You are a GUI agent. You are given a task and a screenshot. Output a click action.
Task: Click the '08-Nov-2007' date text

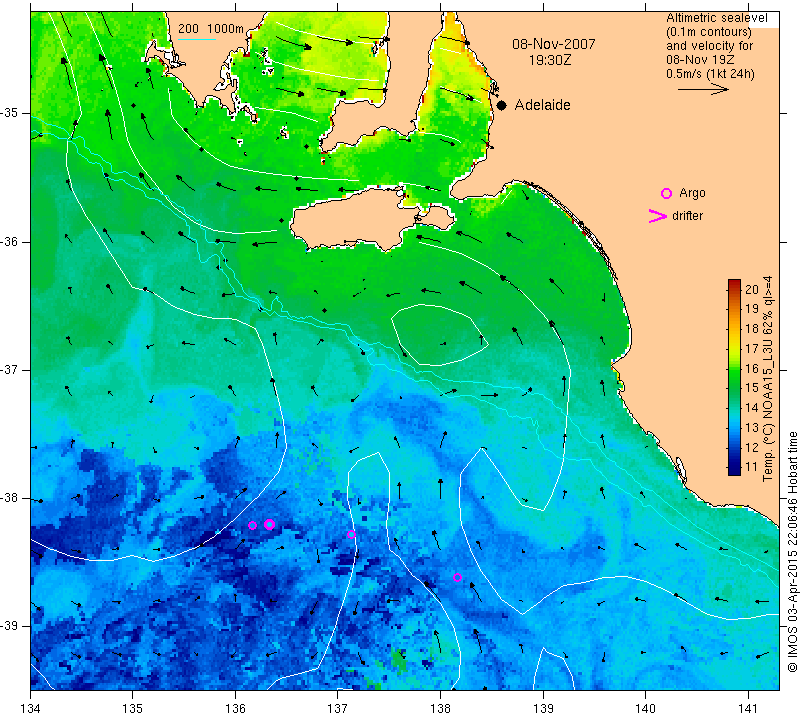pyautogui.click(x=554, y=44)
